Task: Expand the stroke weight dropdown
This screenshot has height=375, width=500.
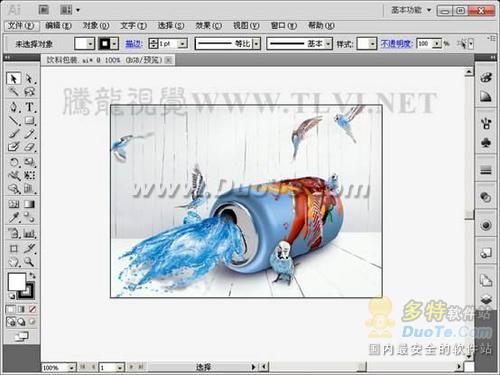Action: tap(182, 44)
